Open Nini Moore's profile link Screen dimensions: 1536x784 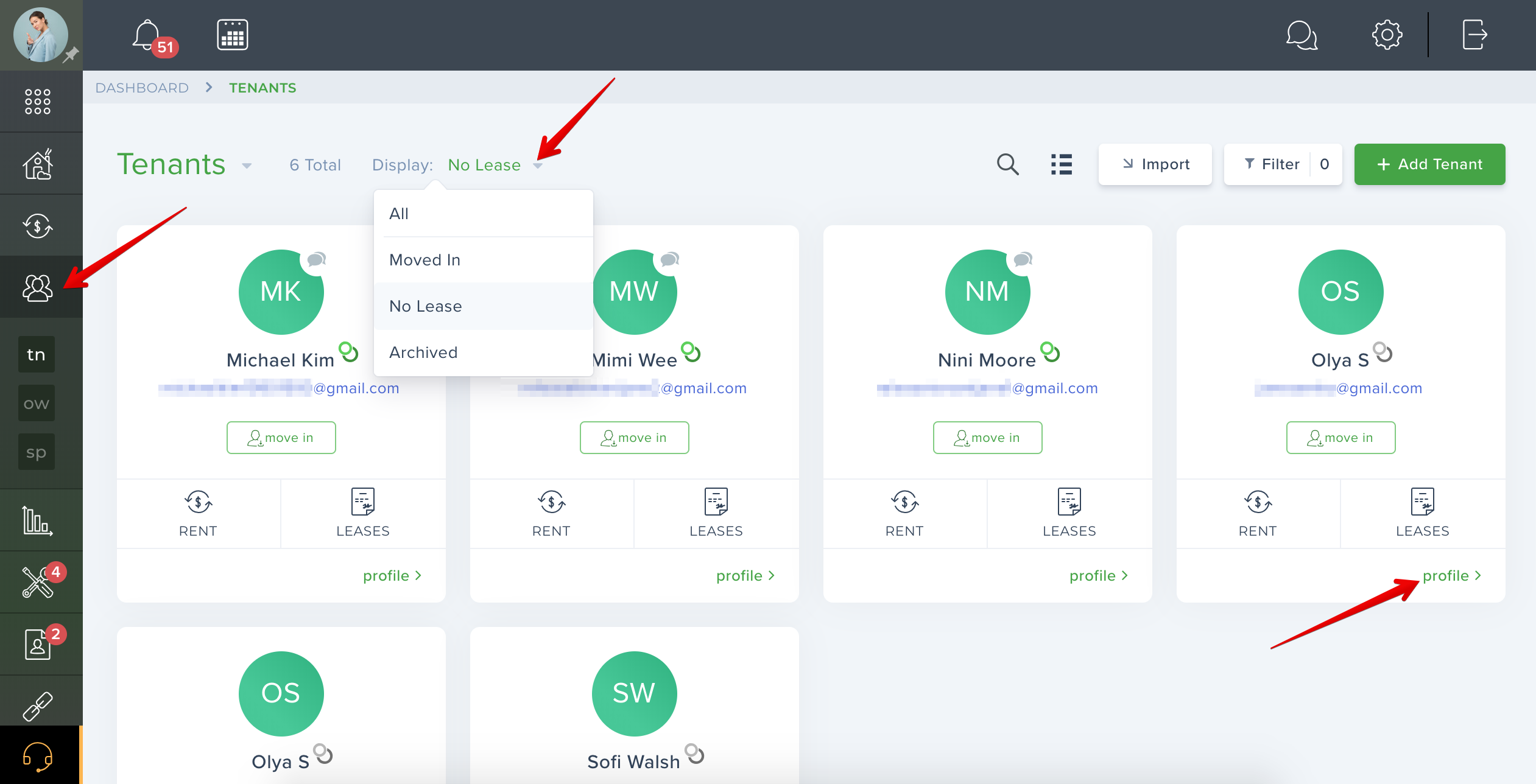(1099, 576)
